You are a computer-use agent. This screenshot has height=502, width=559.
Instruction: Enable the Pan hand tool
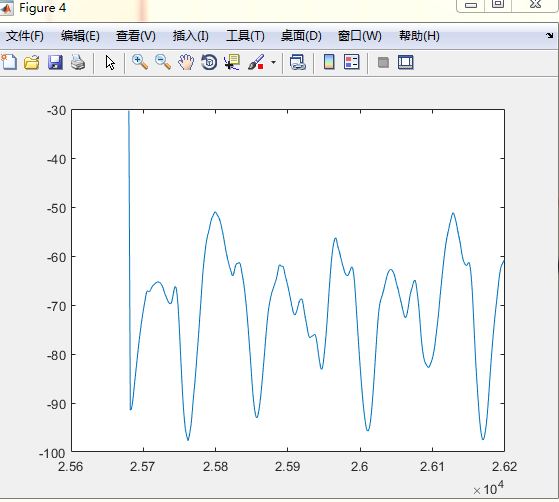[x=186, y=62]
